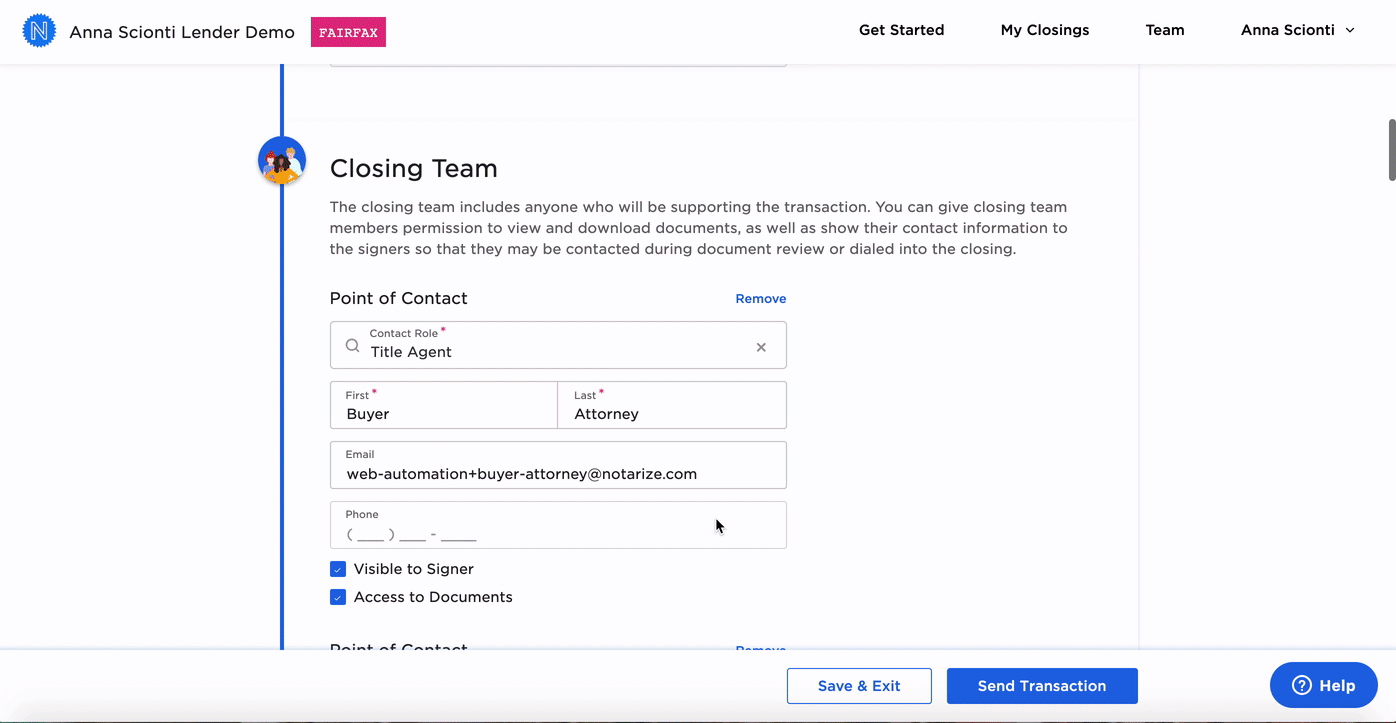Screen dimensions: 1396x723
Task: Uncheck Visible to Signer checkbox
Action: point(338,569)
